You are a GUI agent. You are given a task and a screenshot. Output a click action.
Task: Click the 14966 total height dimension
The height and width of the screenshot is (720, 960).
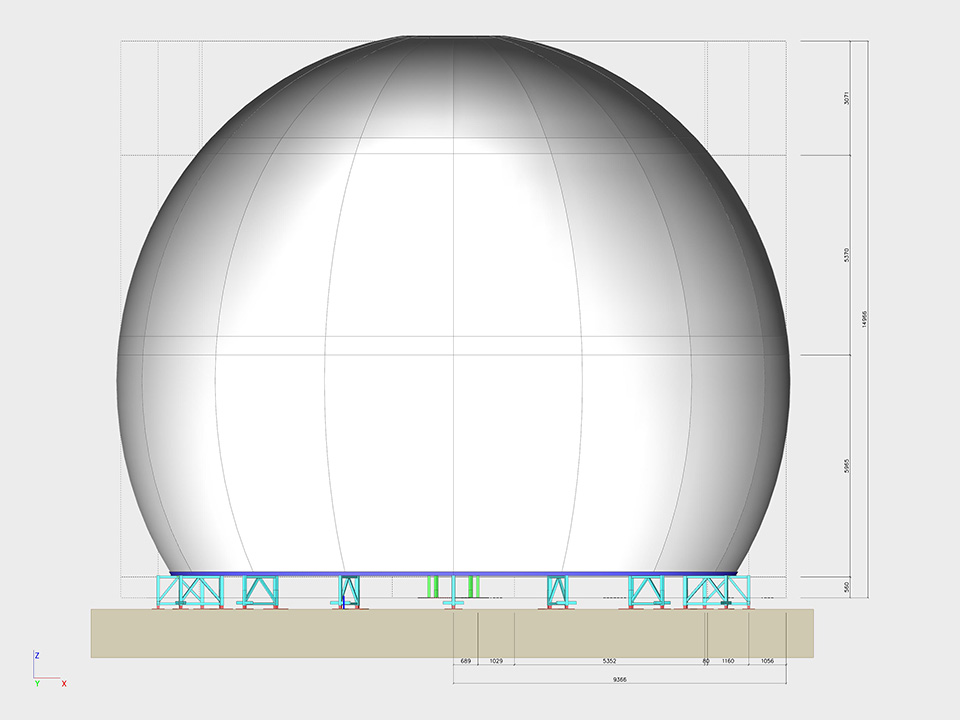pyautogui.click(x=864, y=319)
